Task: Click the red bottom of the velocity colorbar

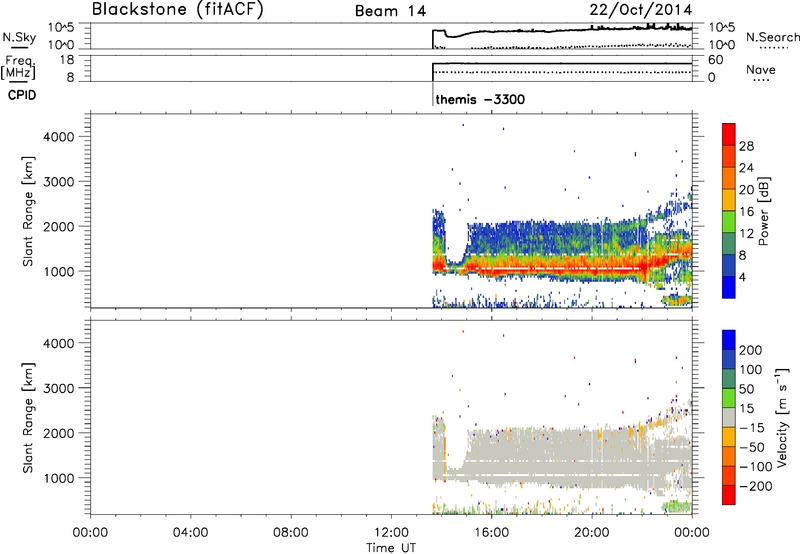Action: (x=729, y=495)
